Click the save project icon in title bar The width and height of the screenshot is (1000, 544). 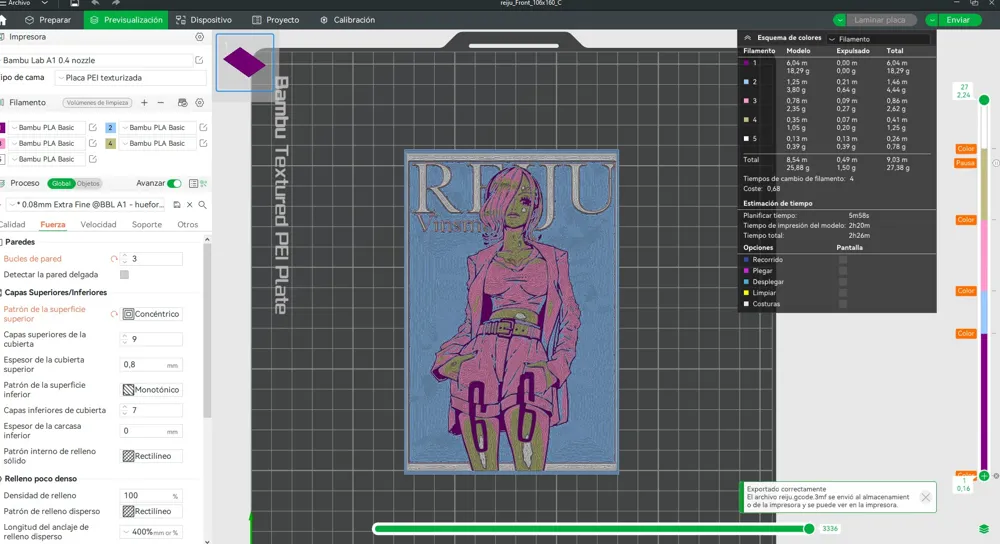(75, 3)
